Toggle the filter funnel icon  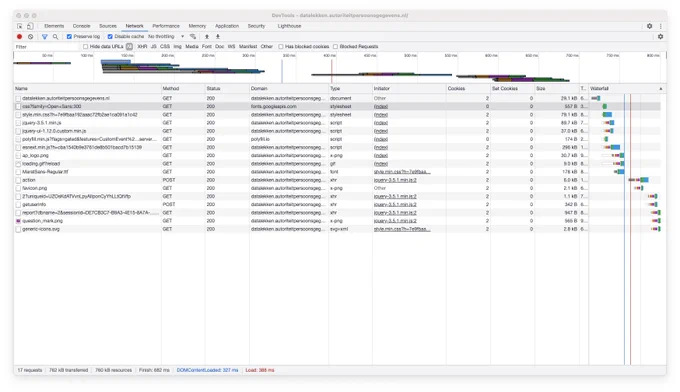tap(45, 37)
